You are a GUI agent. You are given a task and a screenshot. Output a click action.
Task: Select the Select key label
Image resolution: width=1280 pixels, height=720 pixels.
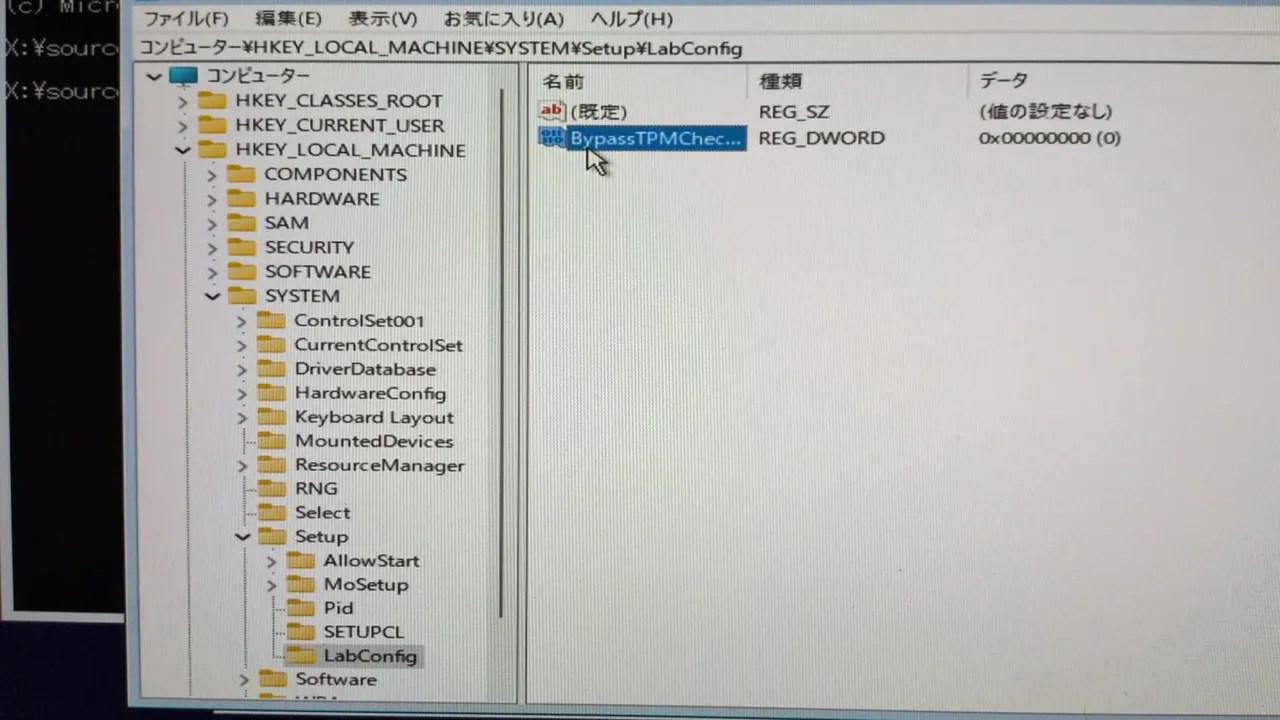pyautogui.click(x=322, y=512)
